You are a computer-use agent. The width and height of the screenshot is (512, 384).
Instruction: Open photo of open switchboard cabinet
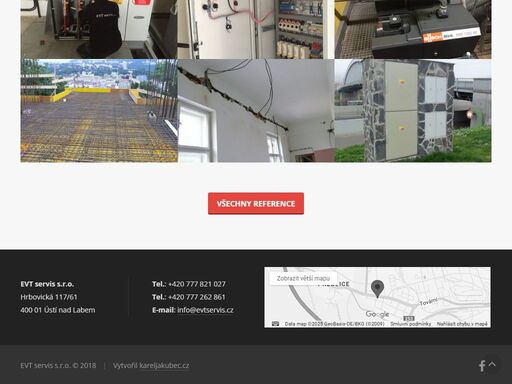(x=256, y=29)
